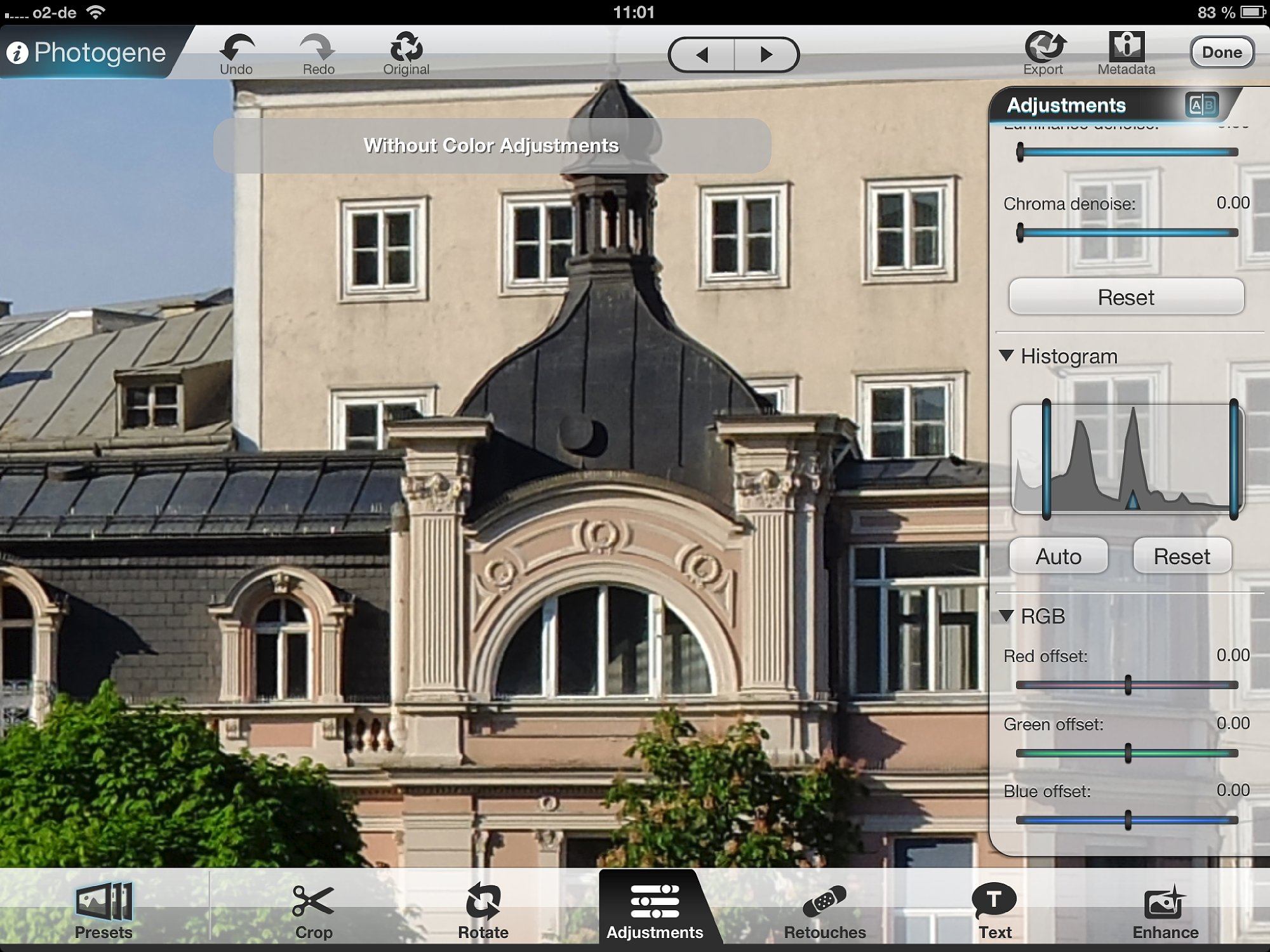1270x952 pixels.
Task: Click the Red offset slider handle
Action: click(1128, 685)
